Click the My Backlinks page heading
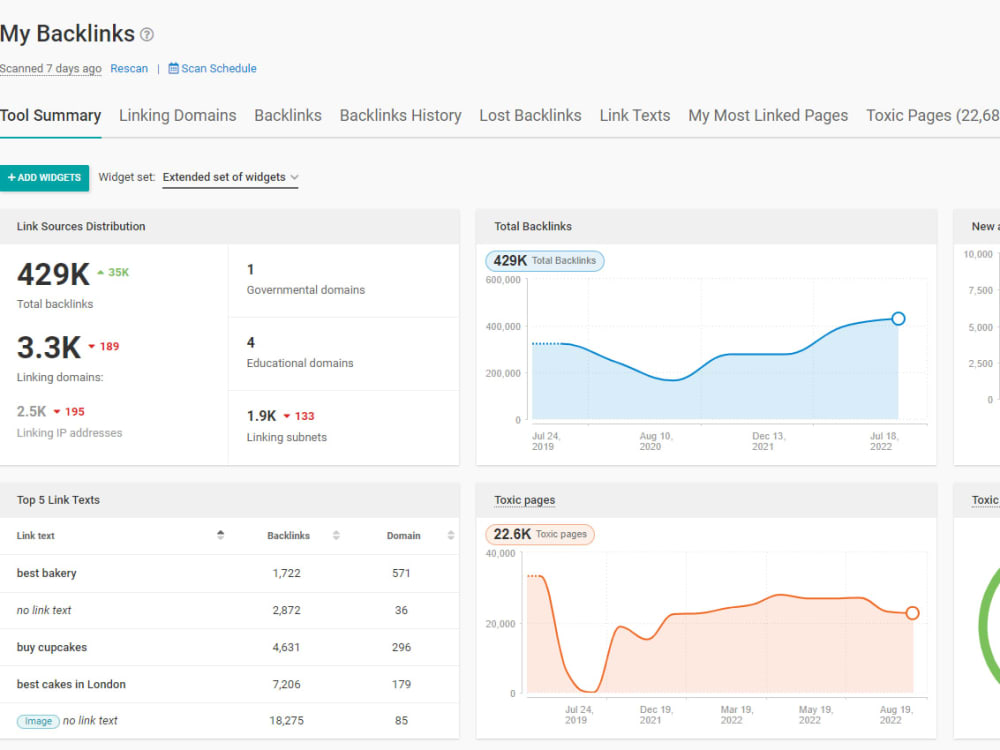The image size is (1000, 750). click(x=67, y=34)
